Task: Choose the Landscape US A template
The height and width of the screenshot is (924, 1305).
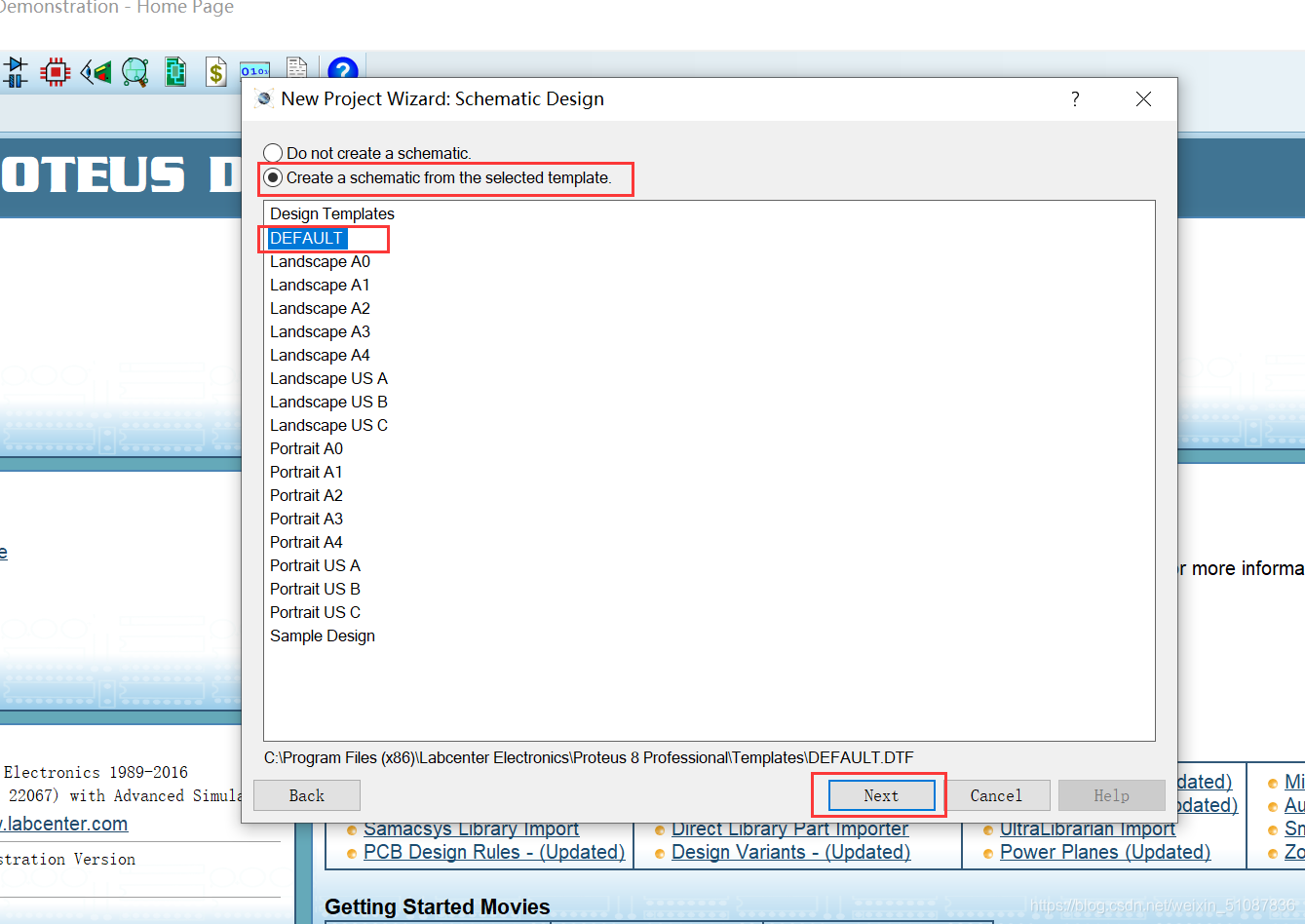Action: [328, 378]
